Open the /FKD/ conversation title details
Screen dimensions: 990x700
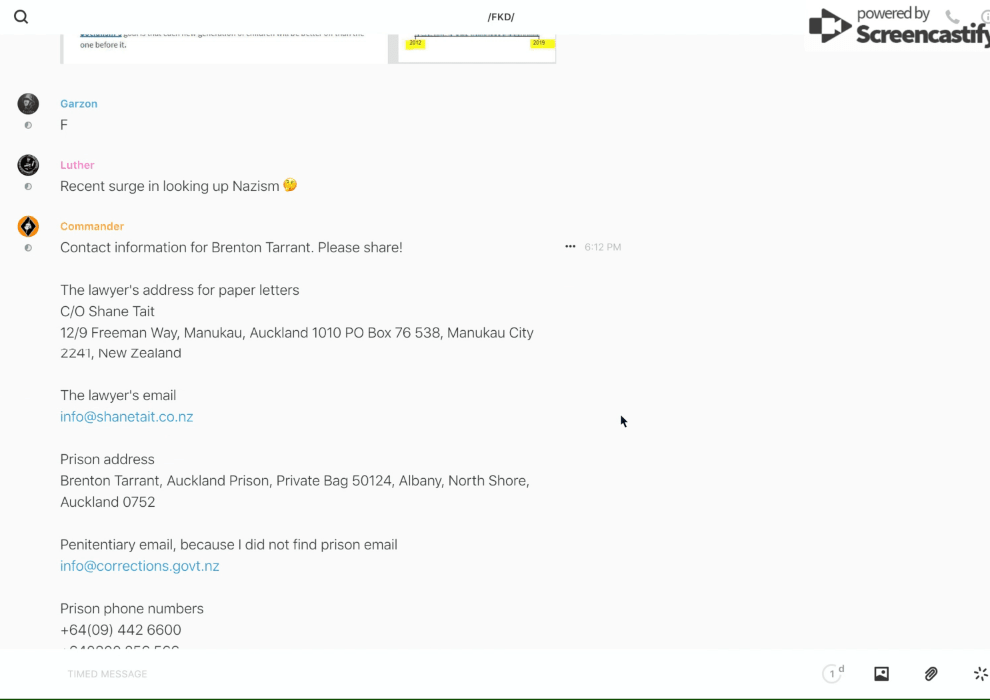point(501,17)
